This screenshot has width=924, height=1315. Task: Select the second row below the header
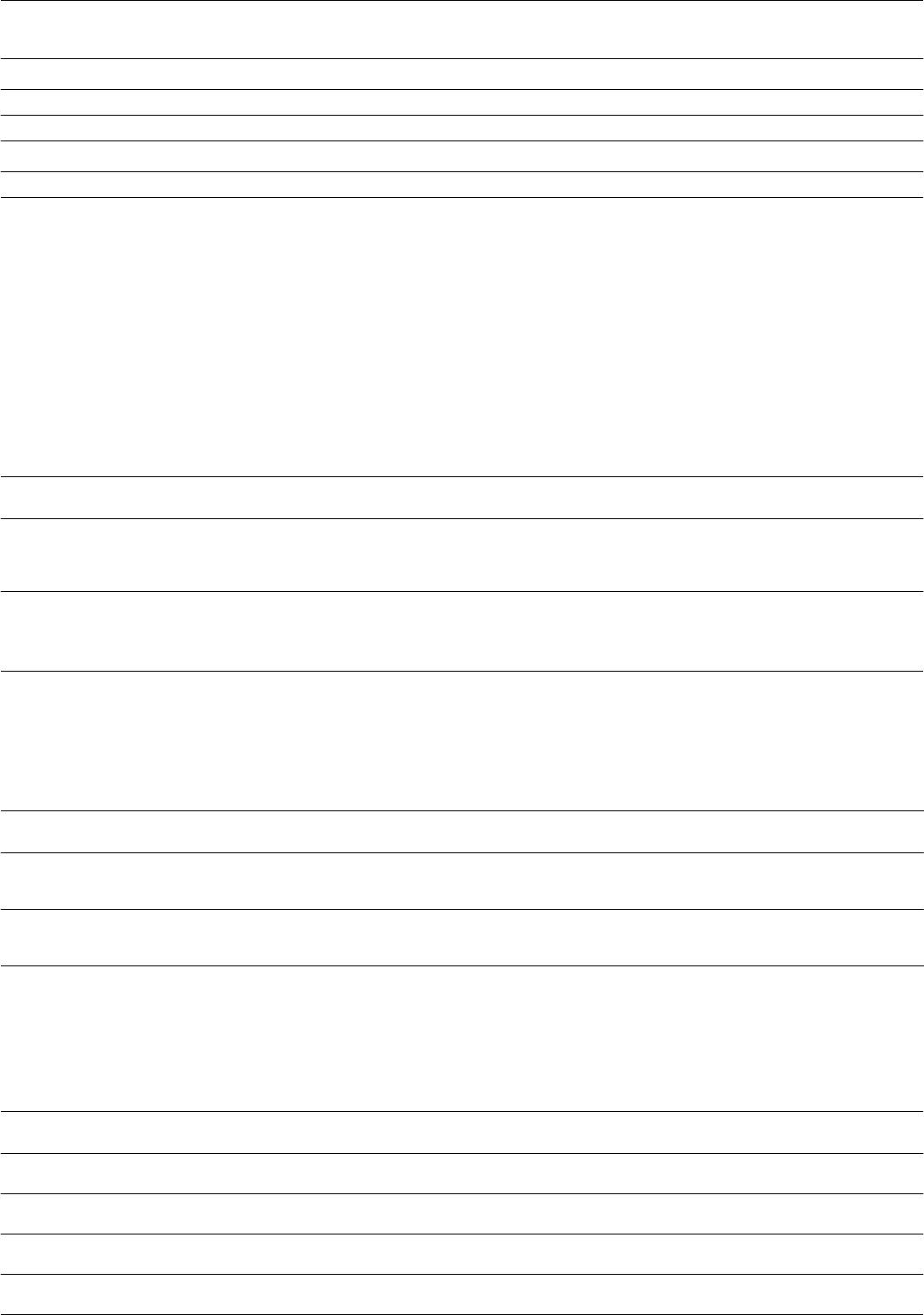(x=462, y=74)
